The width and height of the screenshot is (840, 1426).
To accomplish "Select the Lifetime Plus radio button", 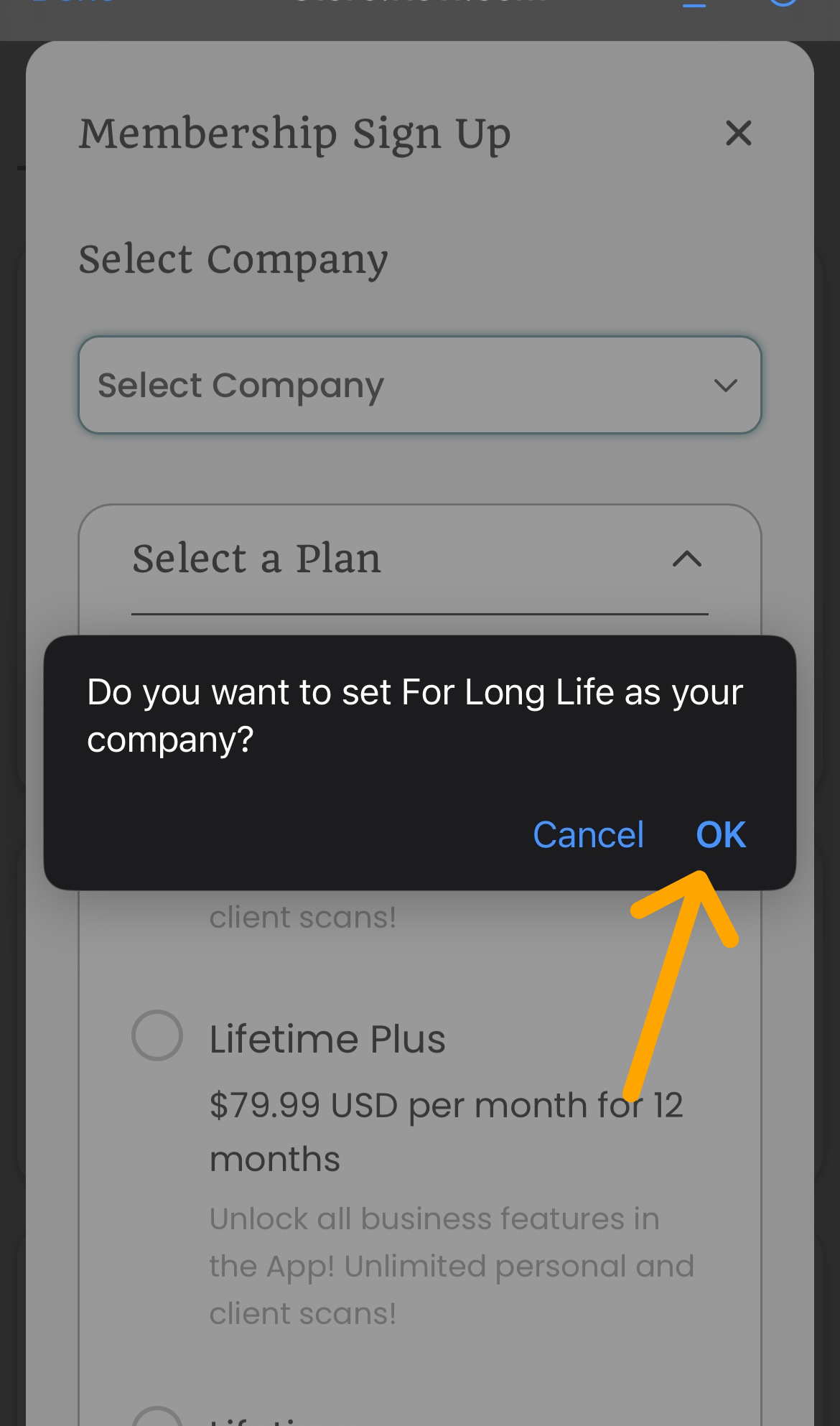I will 157,1035.
